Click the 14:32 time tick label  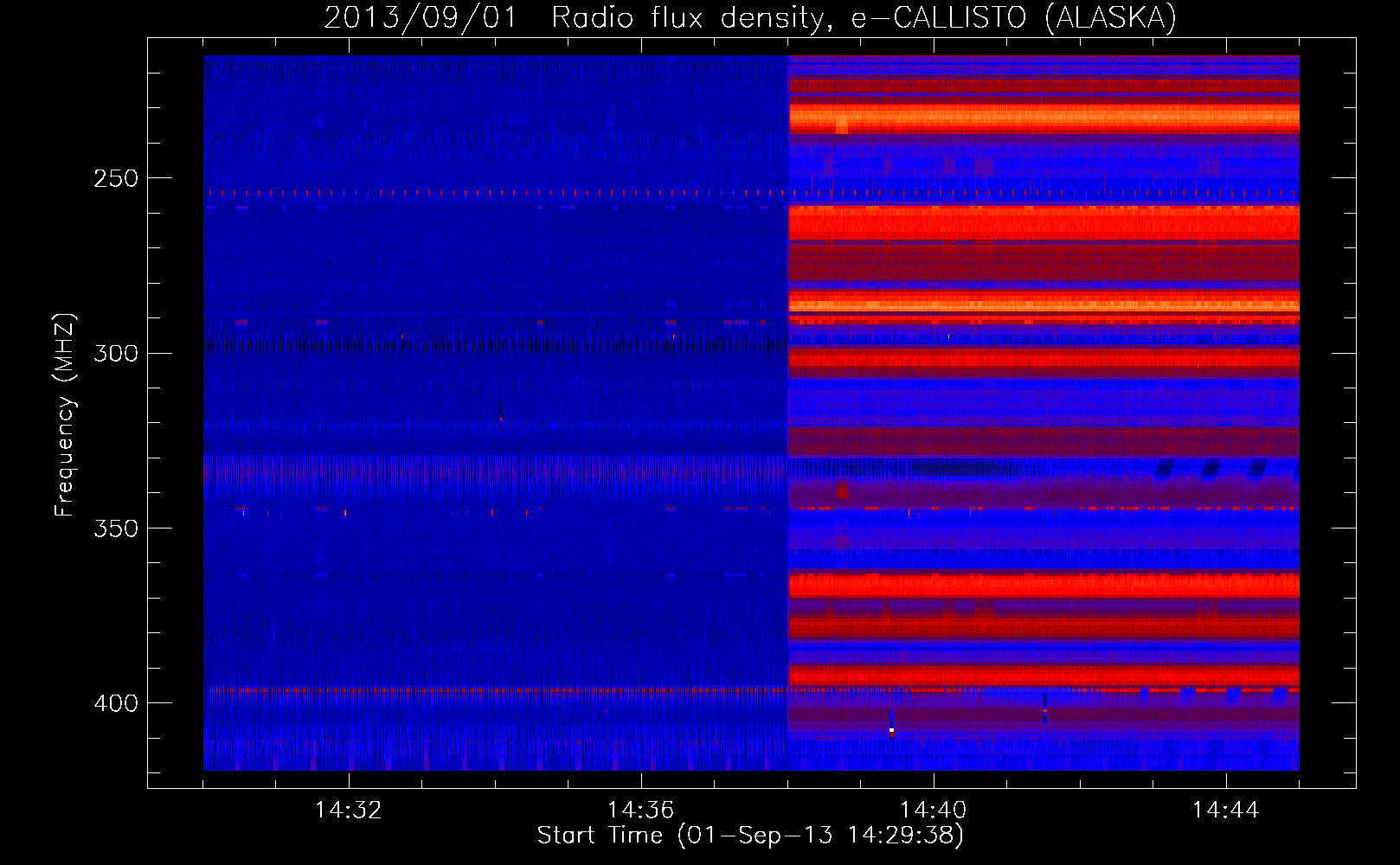click(348, 810)
